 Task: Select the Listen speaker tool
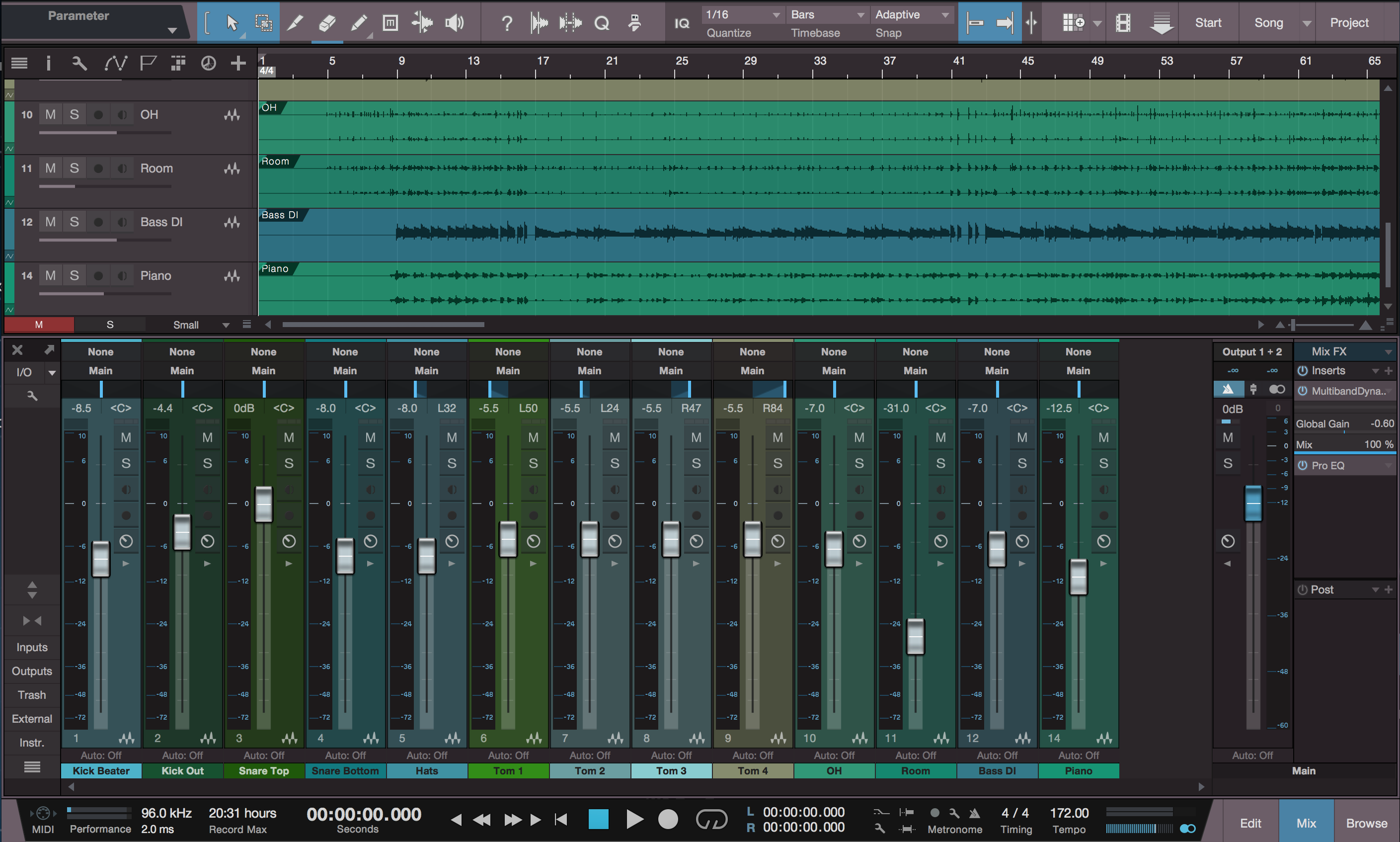[454, 23]
